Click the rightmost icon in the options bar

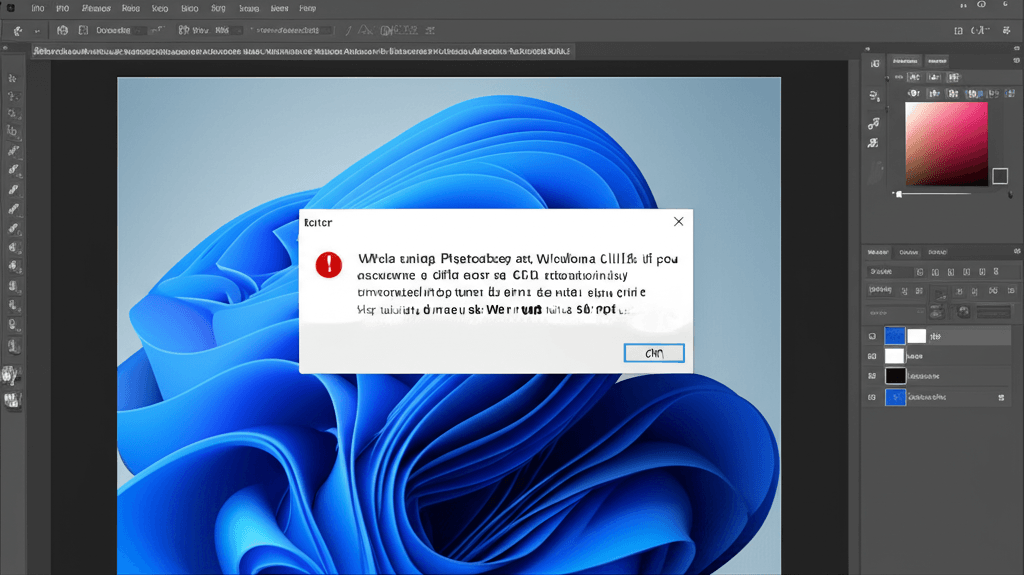tap(1006, 30)
